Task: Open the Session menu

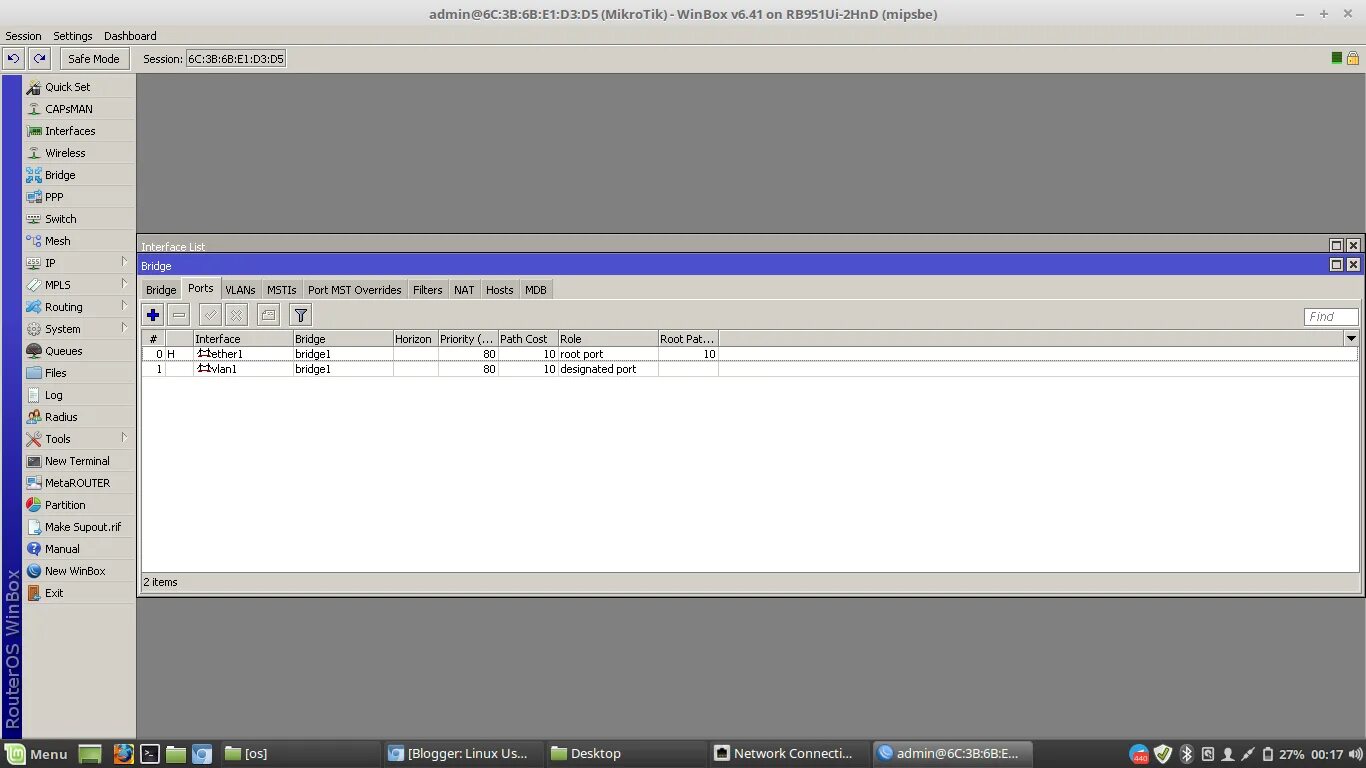Action: [23, 36]
